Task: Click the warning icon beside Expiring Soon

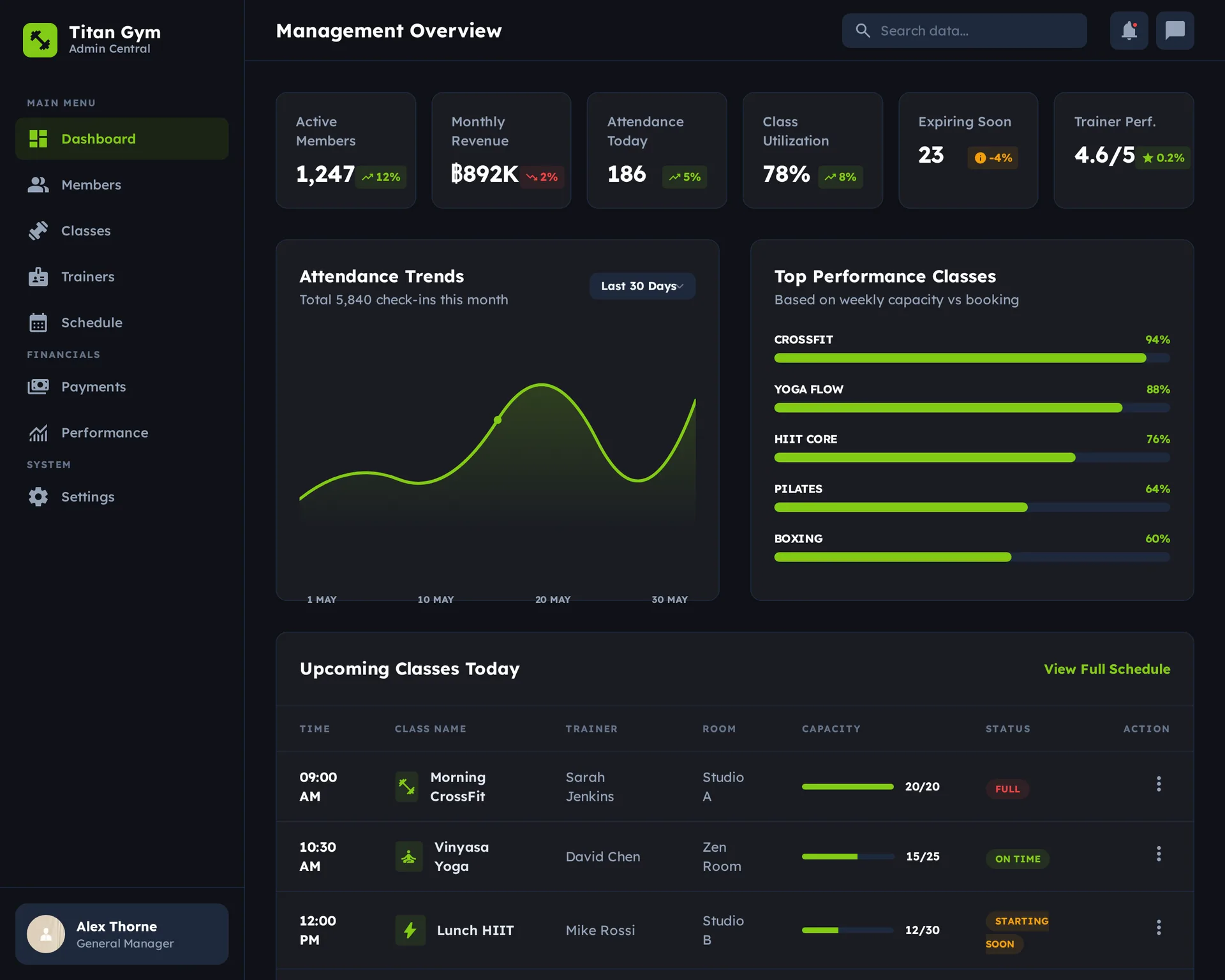Action: coord(979,158)
